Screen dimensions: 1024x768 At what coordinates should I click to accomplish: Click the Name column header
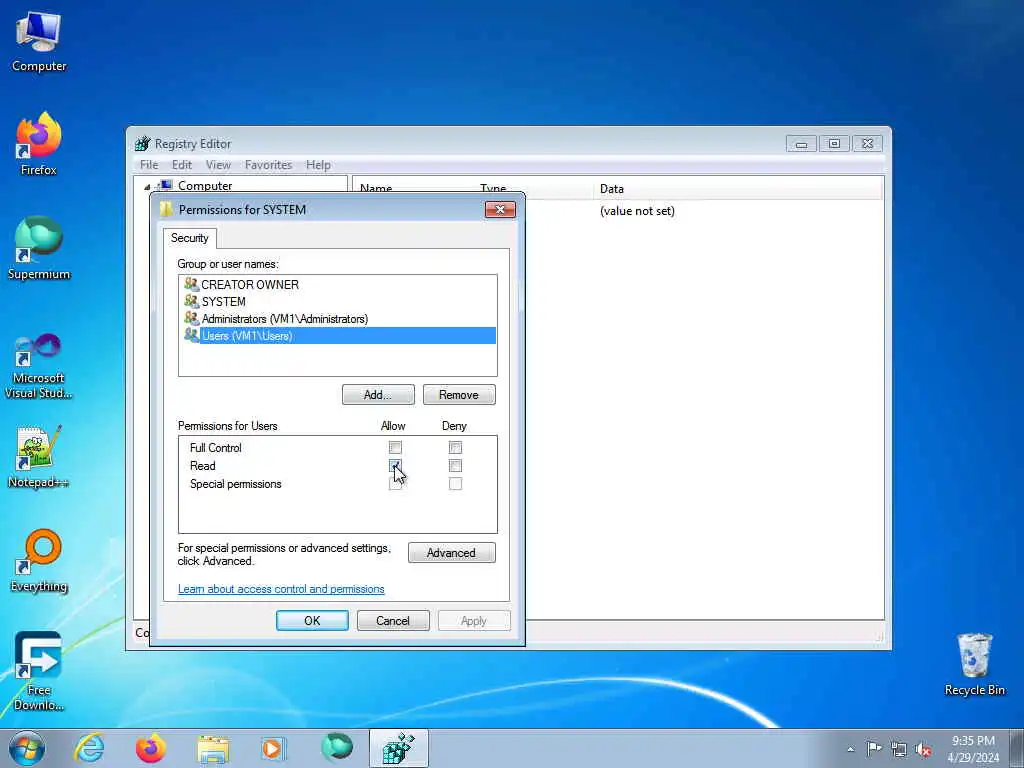(376, 189)
